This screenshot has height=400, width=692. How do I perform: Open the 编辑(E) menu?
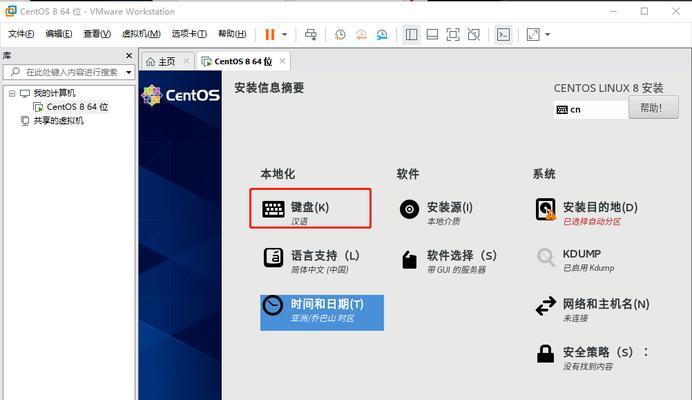(x=59, y=34)
